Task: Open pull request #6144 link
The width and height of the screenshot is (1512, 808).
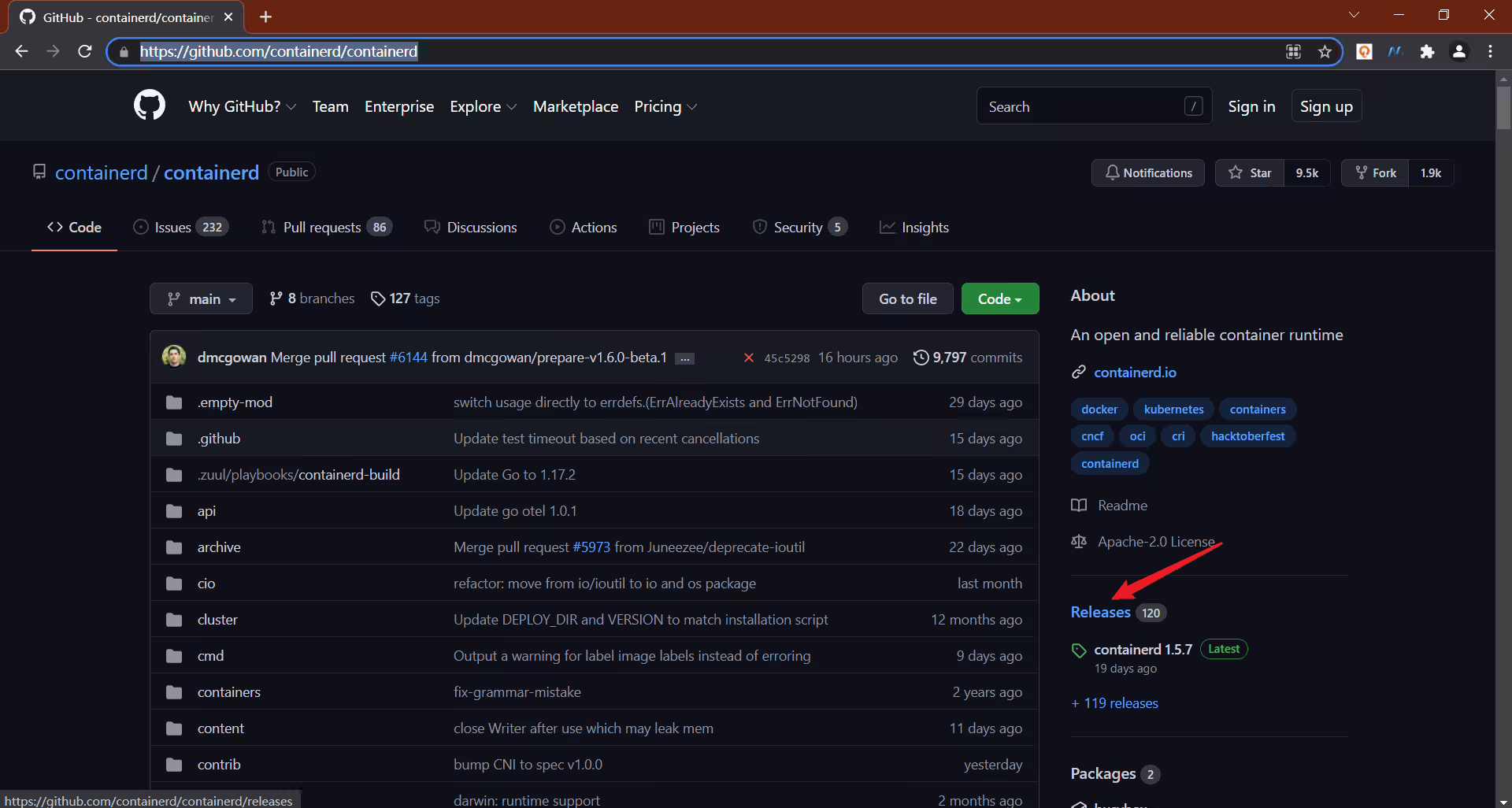Action: point(409,358)
